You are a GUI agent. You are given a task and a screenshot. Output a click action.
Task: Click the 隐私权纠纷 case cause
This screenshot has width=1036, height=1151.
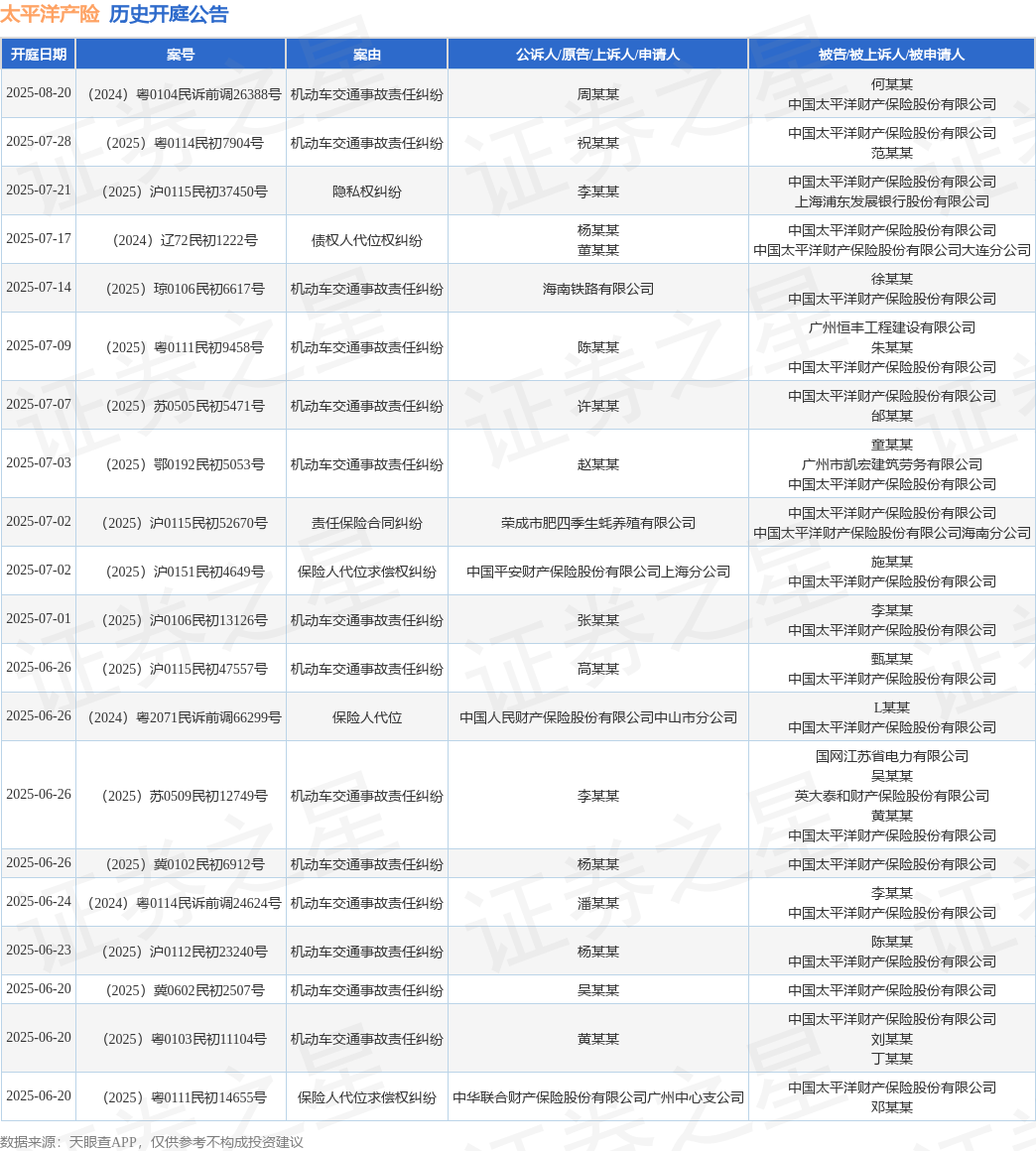(x=366, y=192)
